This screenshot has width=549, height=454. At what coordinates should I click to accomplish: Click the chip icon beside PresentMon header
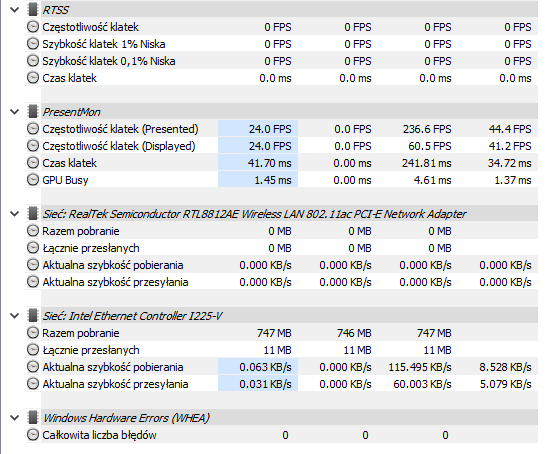click(x=33, y=112)
